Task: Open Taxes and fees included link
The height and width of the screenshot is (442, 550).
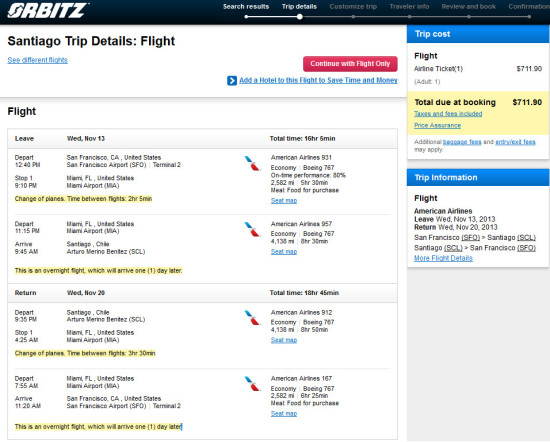Action: [448, 114]
